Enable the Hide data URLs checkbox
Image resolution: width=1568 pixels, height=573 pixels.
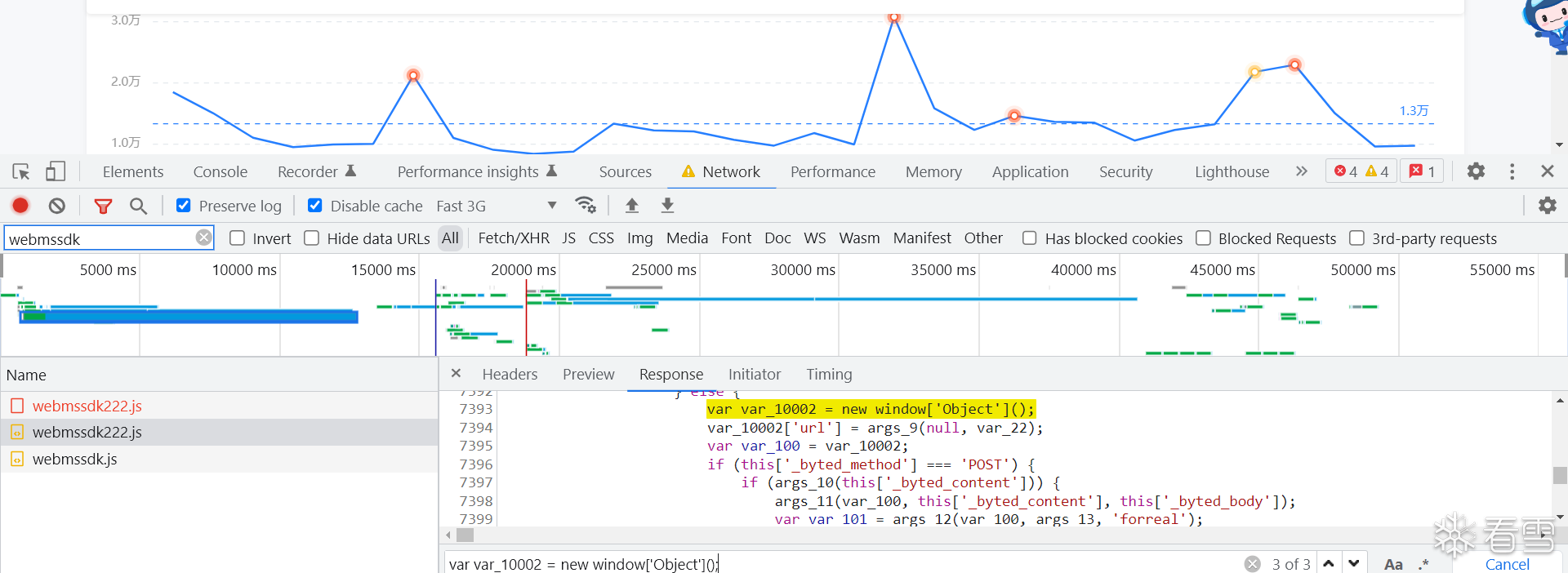(x=311, y=238)
